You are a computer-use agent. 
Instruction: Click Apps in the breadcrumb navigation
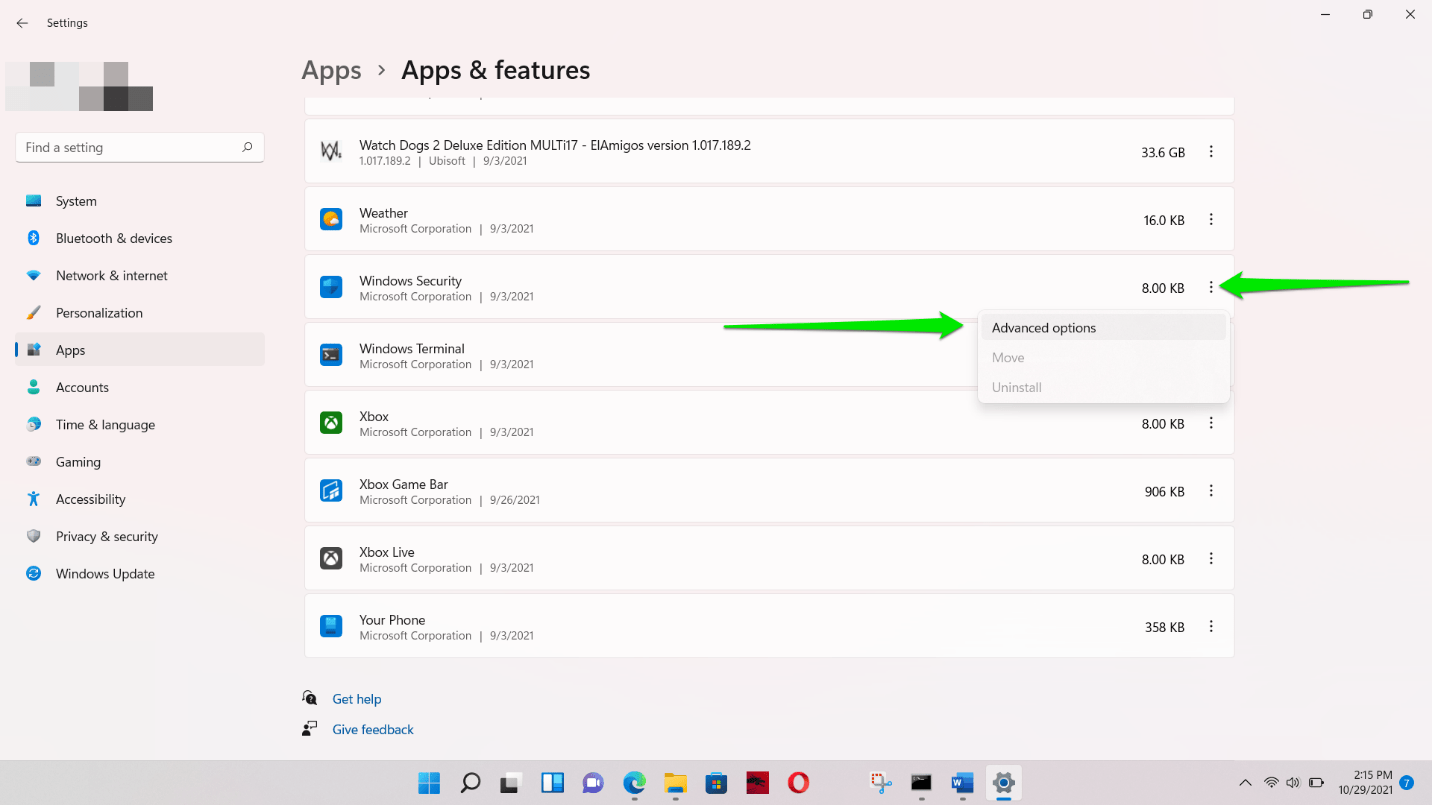point(331,70)
